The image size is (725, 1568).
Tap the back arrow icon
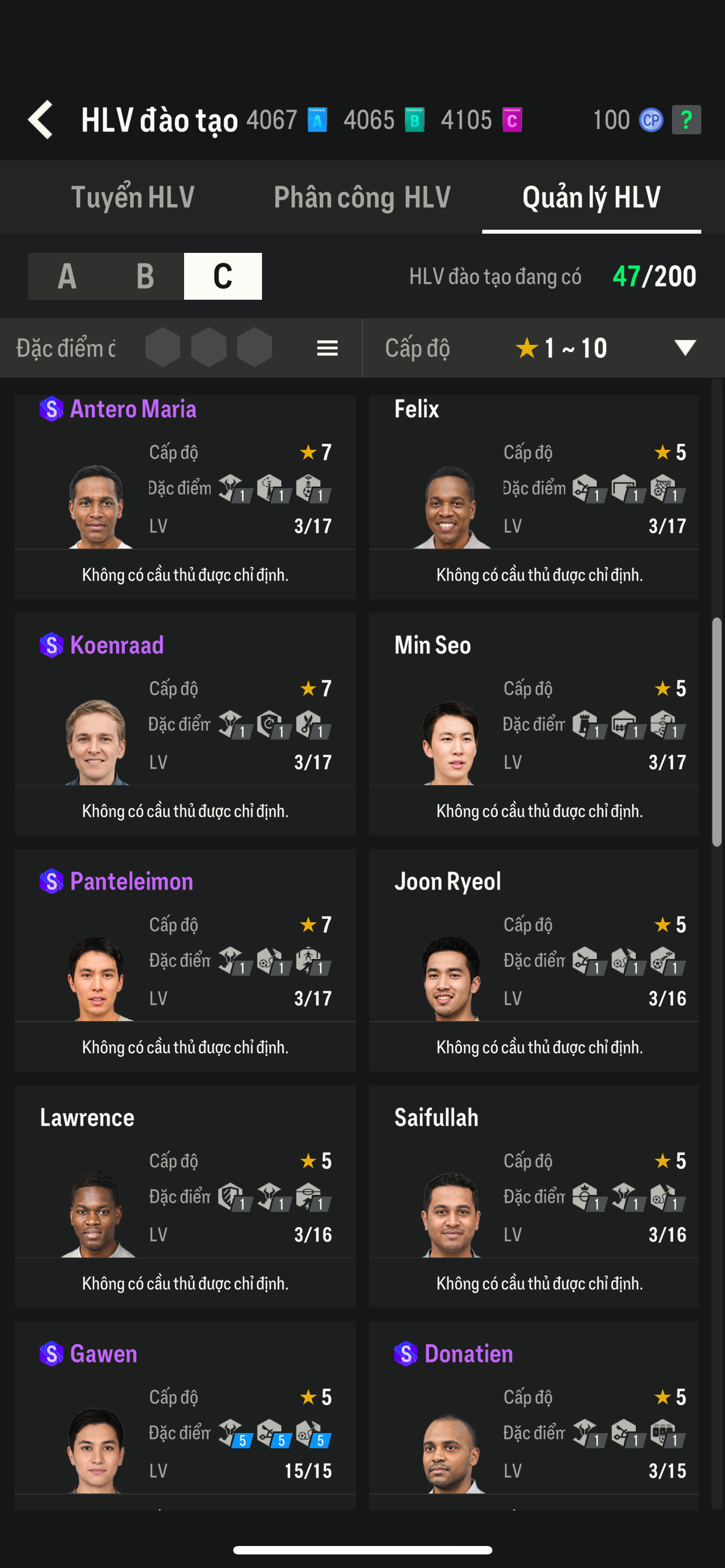[41, 120]
